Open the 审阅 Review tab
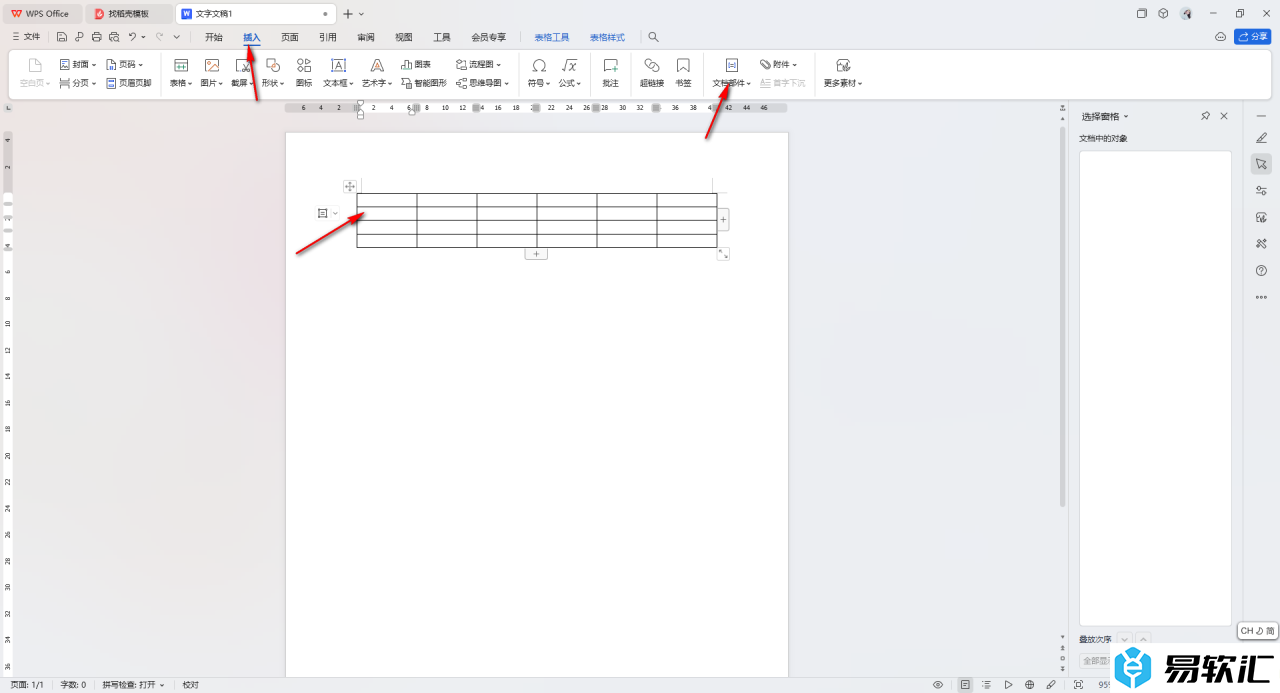This screenshot has height=693, width=1280. [366, 37]
